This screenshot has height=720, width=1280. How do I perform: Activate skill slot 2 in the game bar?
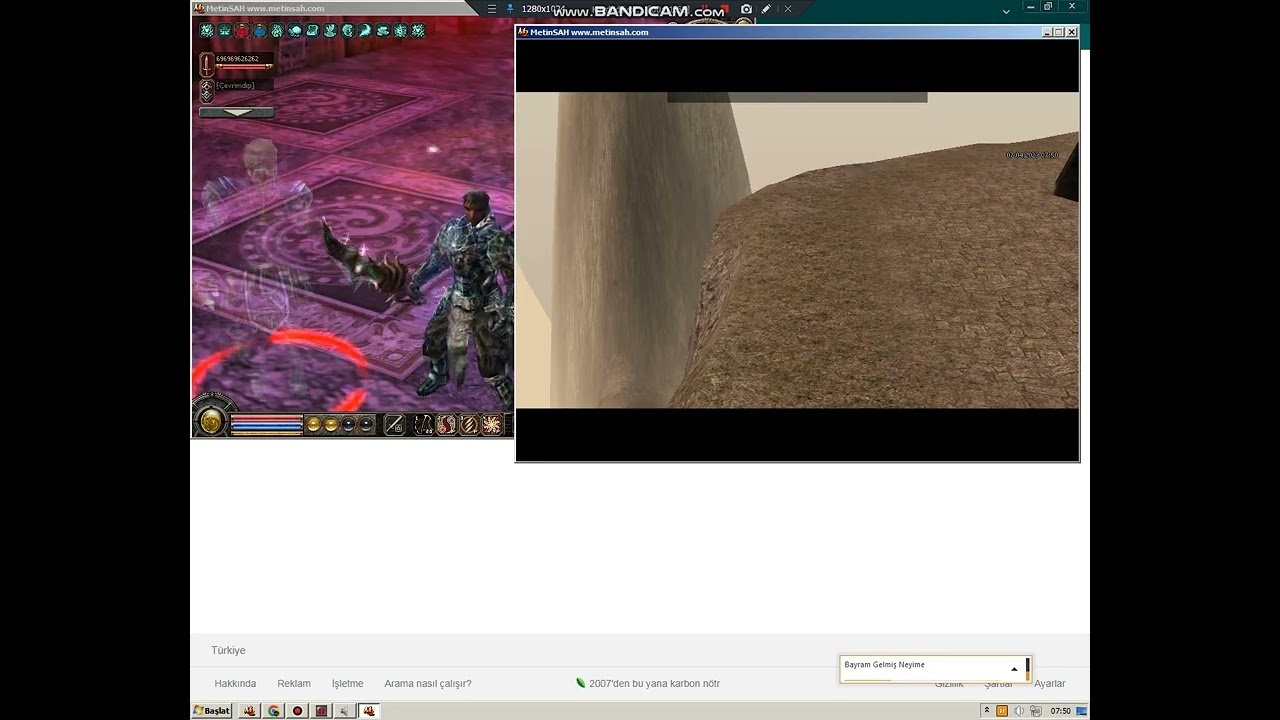point(446,424)
